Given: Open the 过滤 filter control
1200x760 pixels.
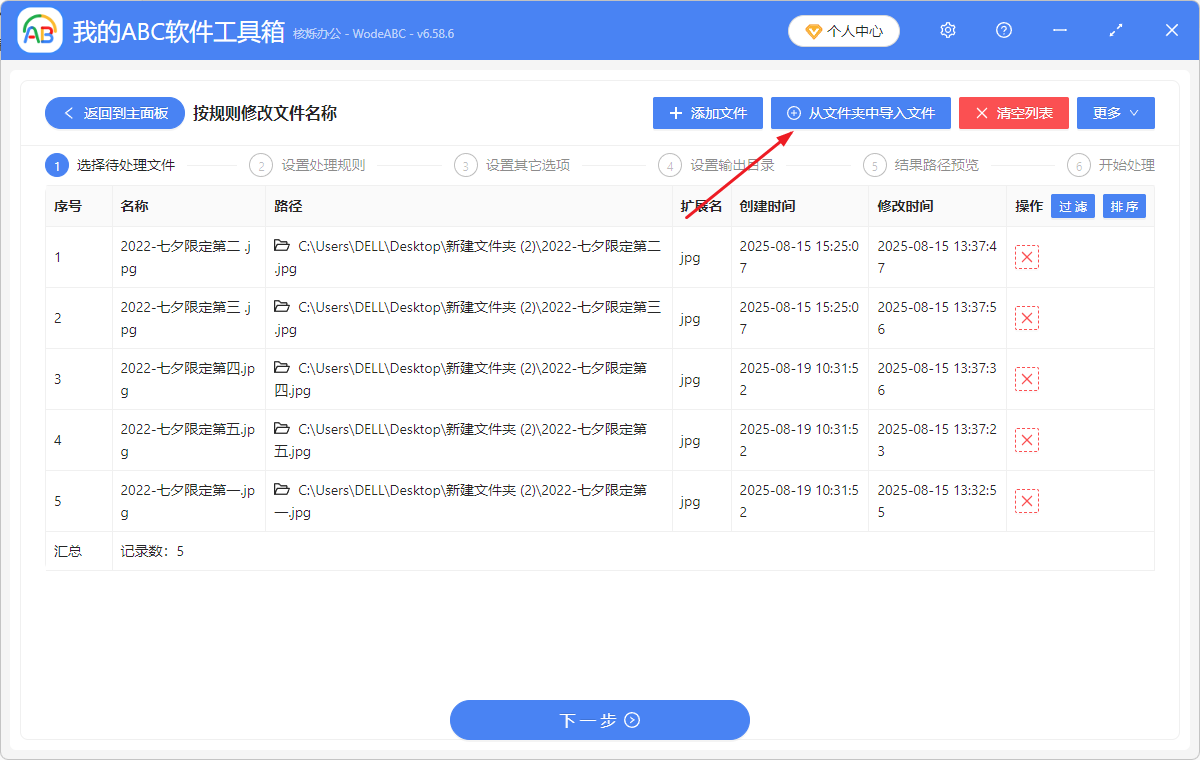Looking at the screenshot, I should click(x=1072, y=206).
